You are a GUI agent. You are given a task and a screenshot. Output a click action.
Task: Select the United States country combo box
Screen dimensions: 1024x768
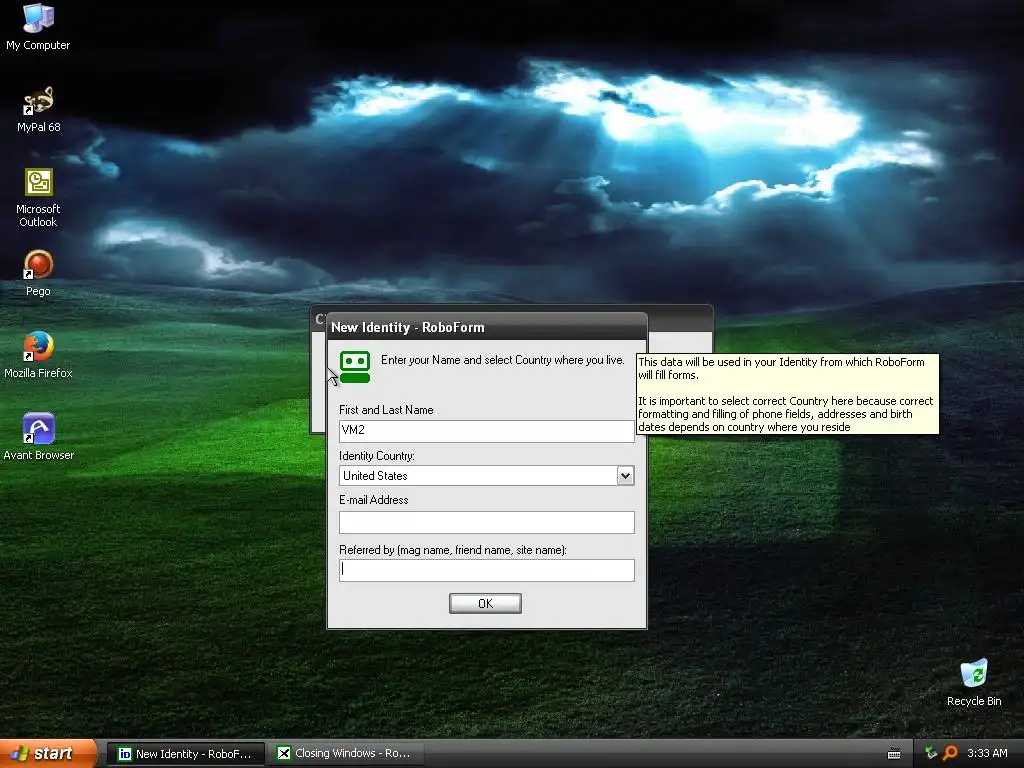487,475
